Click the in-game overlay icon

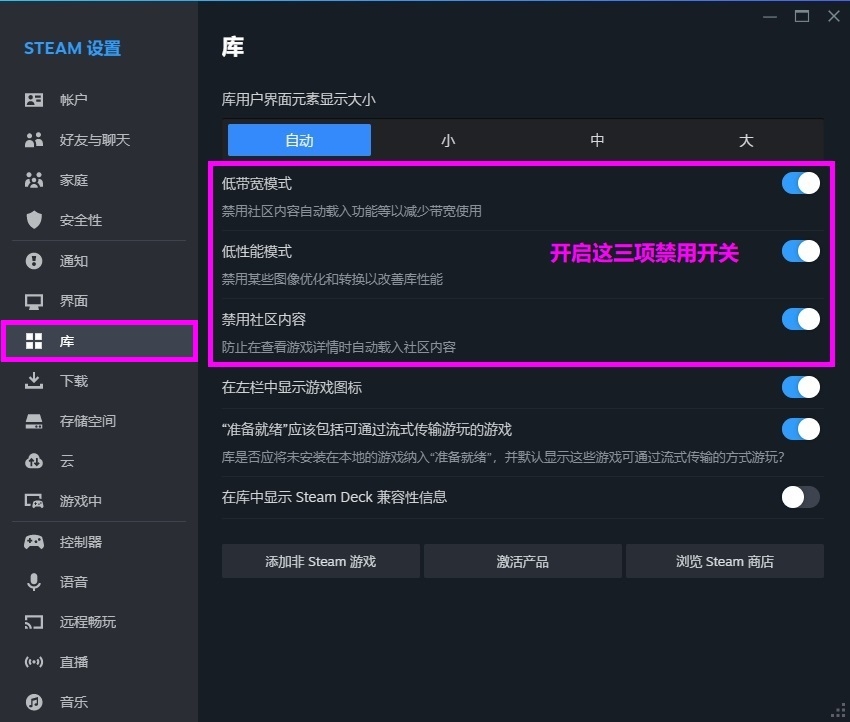(34, 501)
